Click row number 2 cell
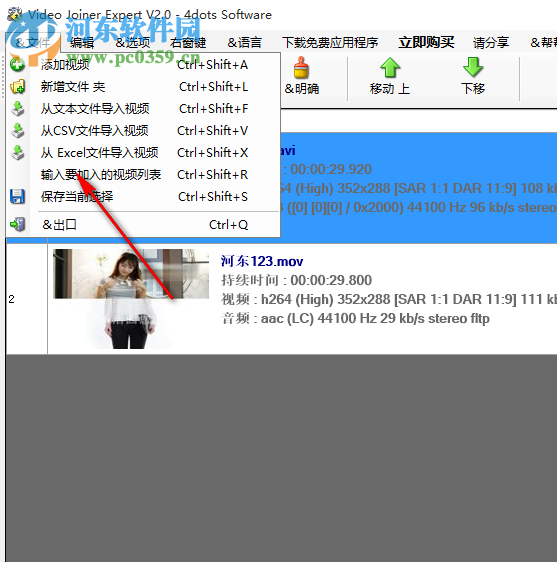Image resolution: width=557 pixels, height=562 pixels. [27, 299]
